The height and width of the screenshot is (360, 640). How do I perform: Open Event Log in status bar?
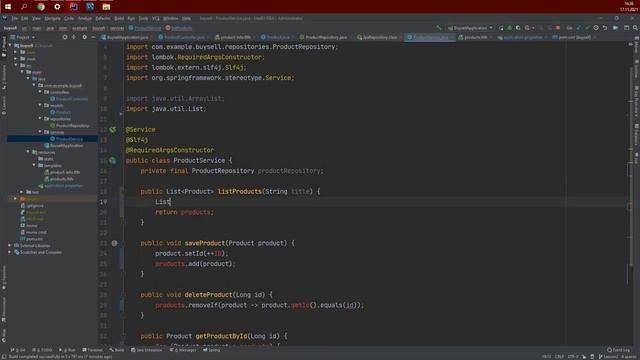[x=618, y=350]
